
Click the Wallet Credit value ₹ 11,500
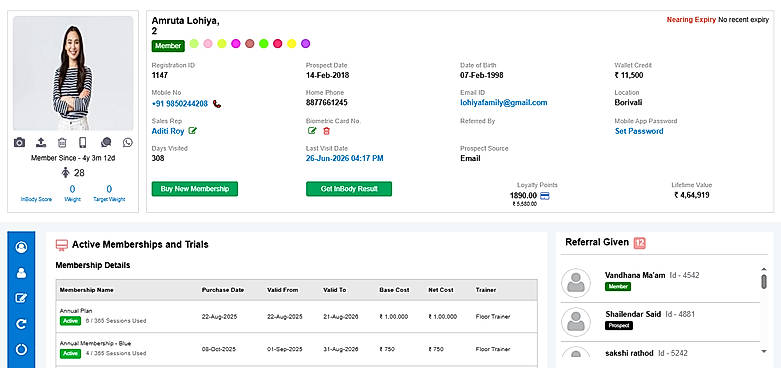click(629, 75)
